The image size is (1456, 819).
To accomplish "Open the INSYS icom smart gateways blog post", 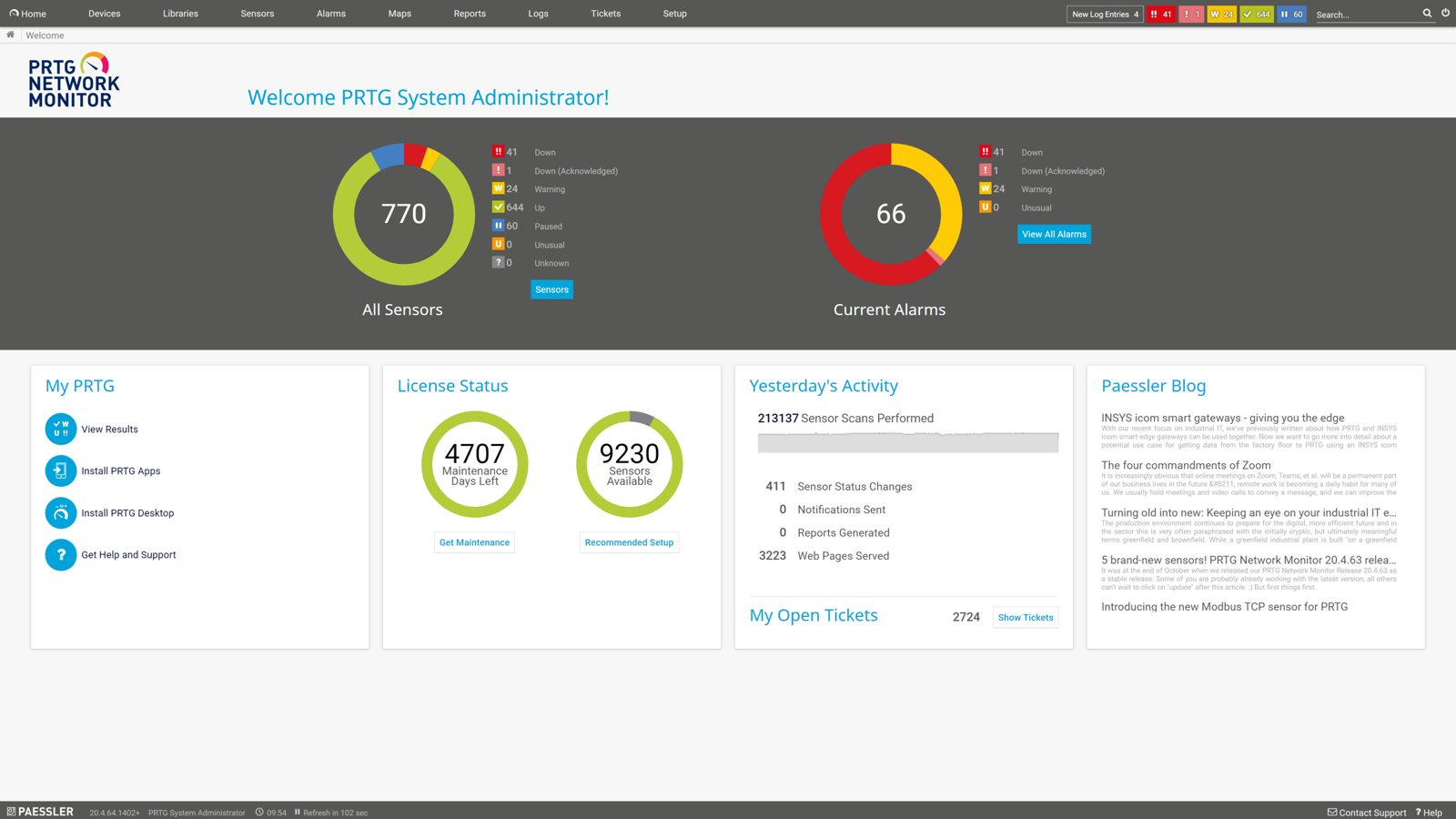I will point(1222,418).
